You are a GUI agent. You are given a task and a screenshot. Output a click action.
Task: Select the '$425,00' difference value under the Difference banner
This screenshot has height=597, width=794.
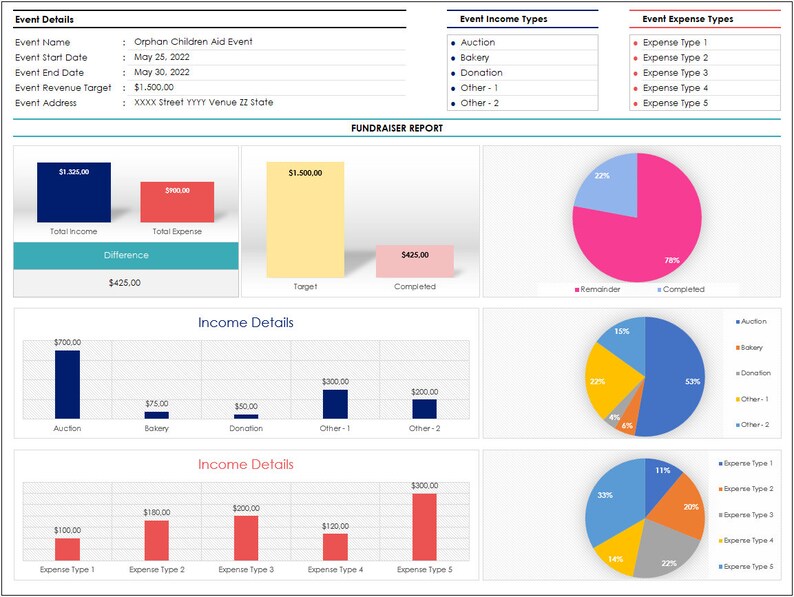[x=125, y=283]
